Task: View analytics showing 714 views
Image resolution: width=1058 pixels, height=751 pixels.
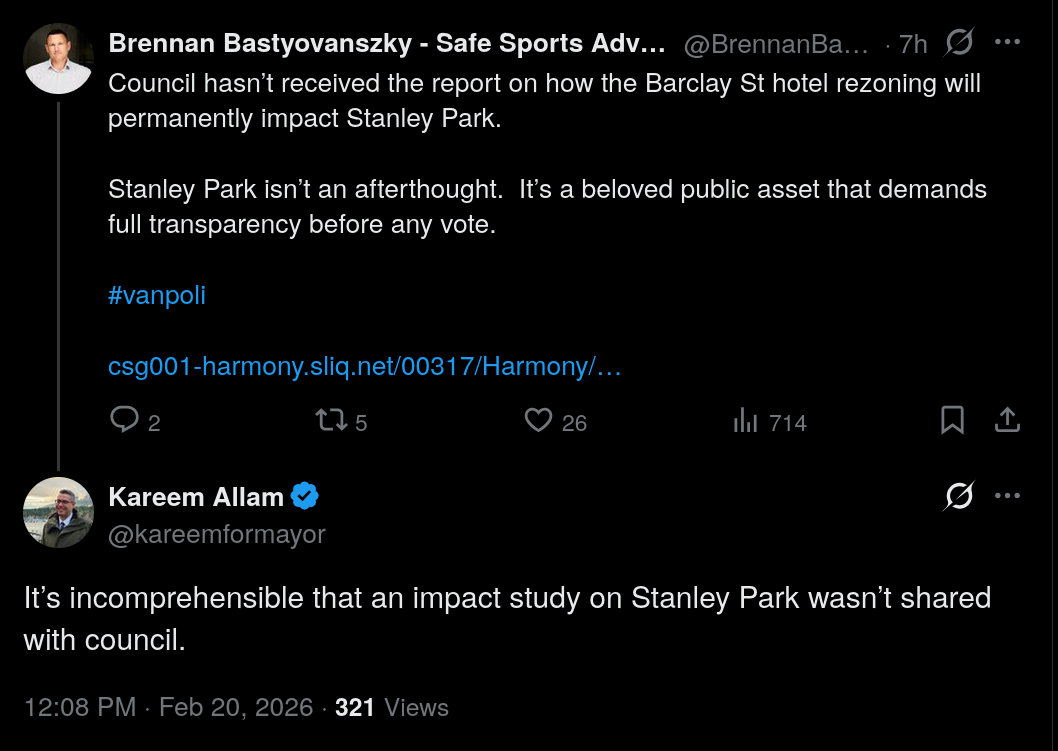Action: 746,421
